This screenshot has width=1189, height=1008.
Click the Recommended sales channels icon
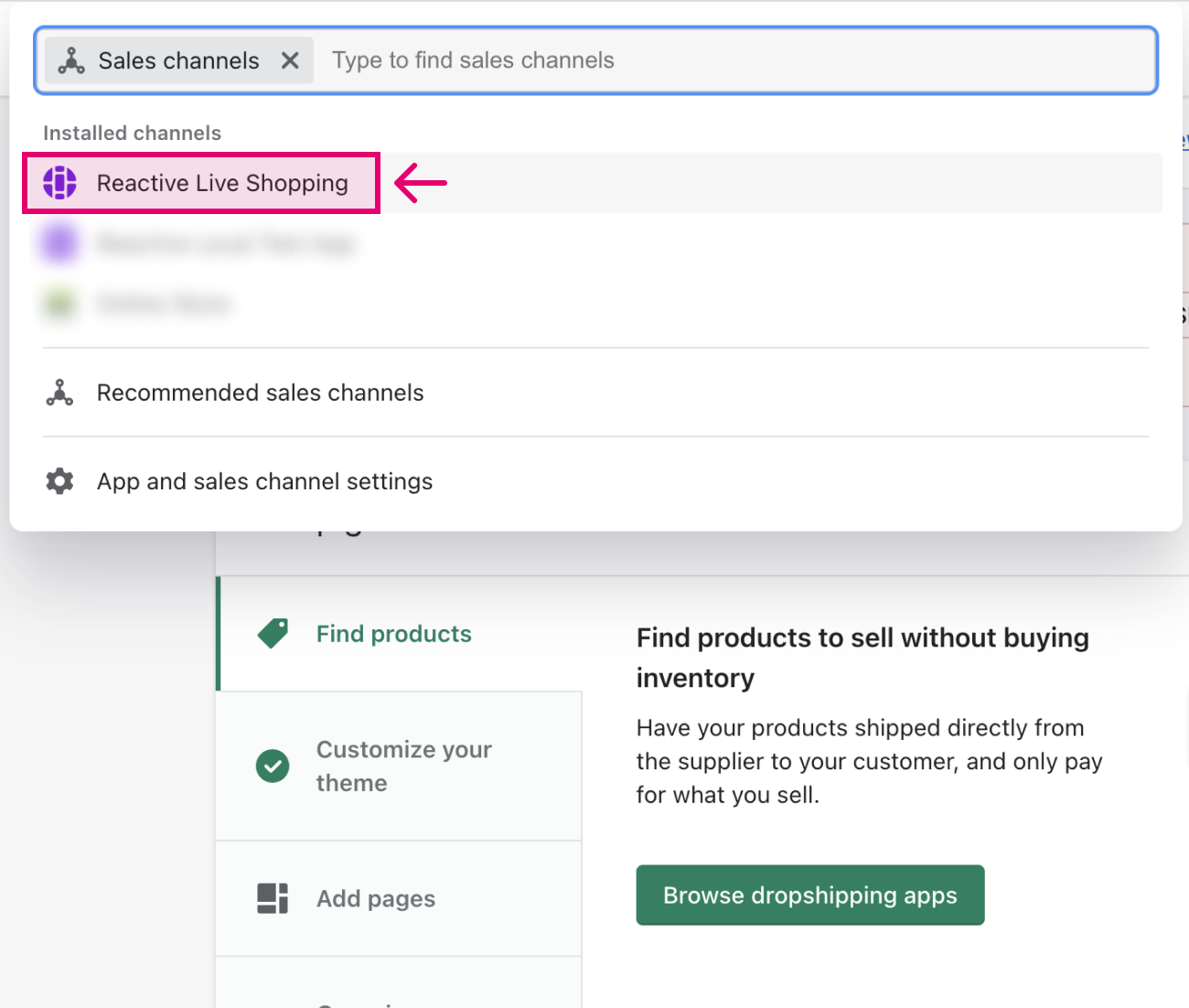point(59,392)
